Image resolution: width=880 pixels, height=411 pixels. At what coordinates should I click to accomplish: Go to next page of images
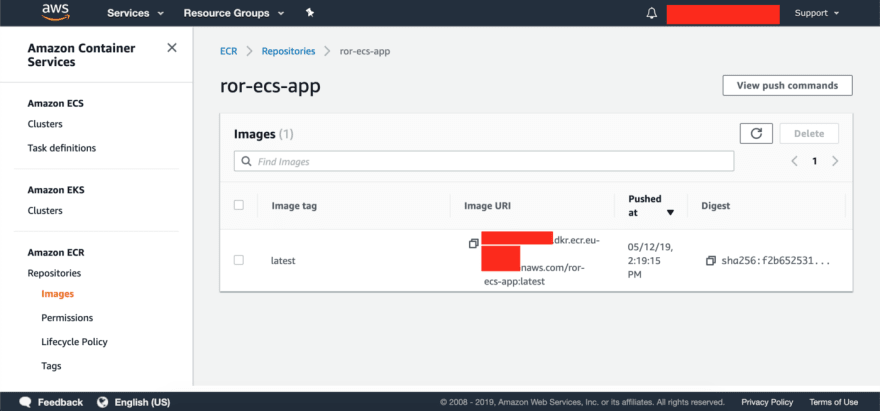[x=835, y=161]
